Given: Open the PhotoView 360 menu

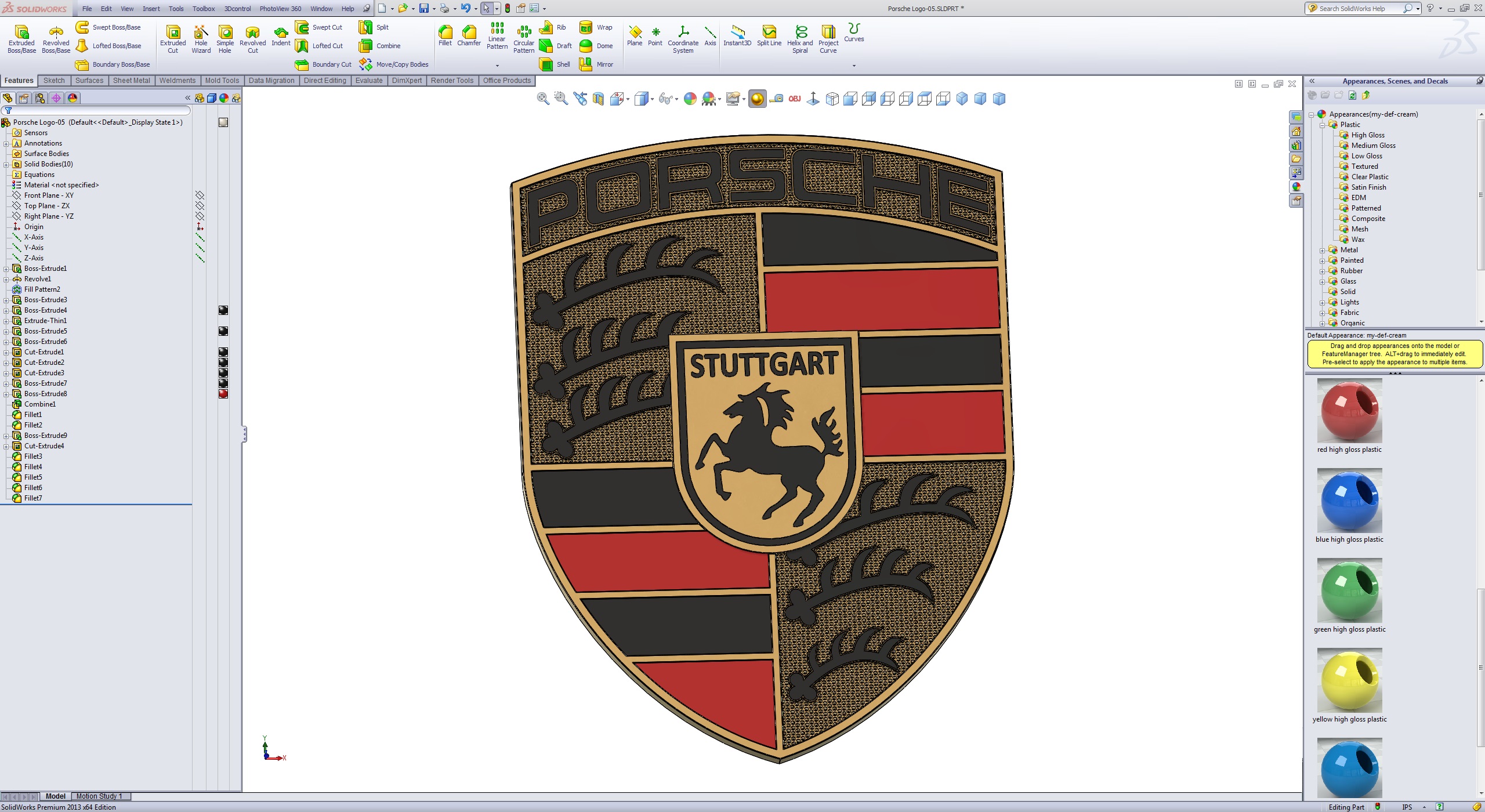Looking at the screenshot, I should 280,9.
